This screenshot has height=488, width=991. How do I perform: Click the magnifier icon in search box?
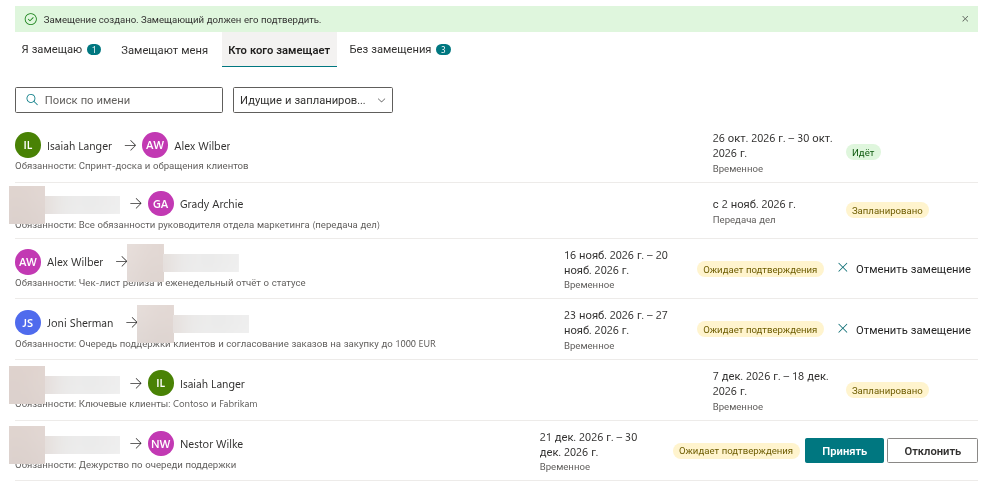click(x=32, y=100)
